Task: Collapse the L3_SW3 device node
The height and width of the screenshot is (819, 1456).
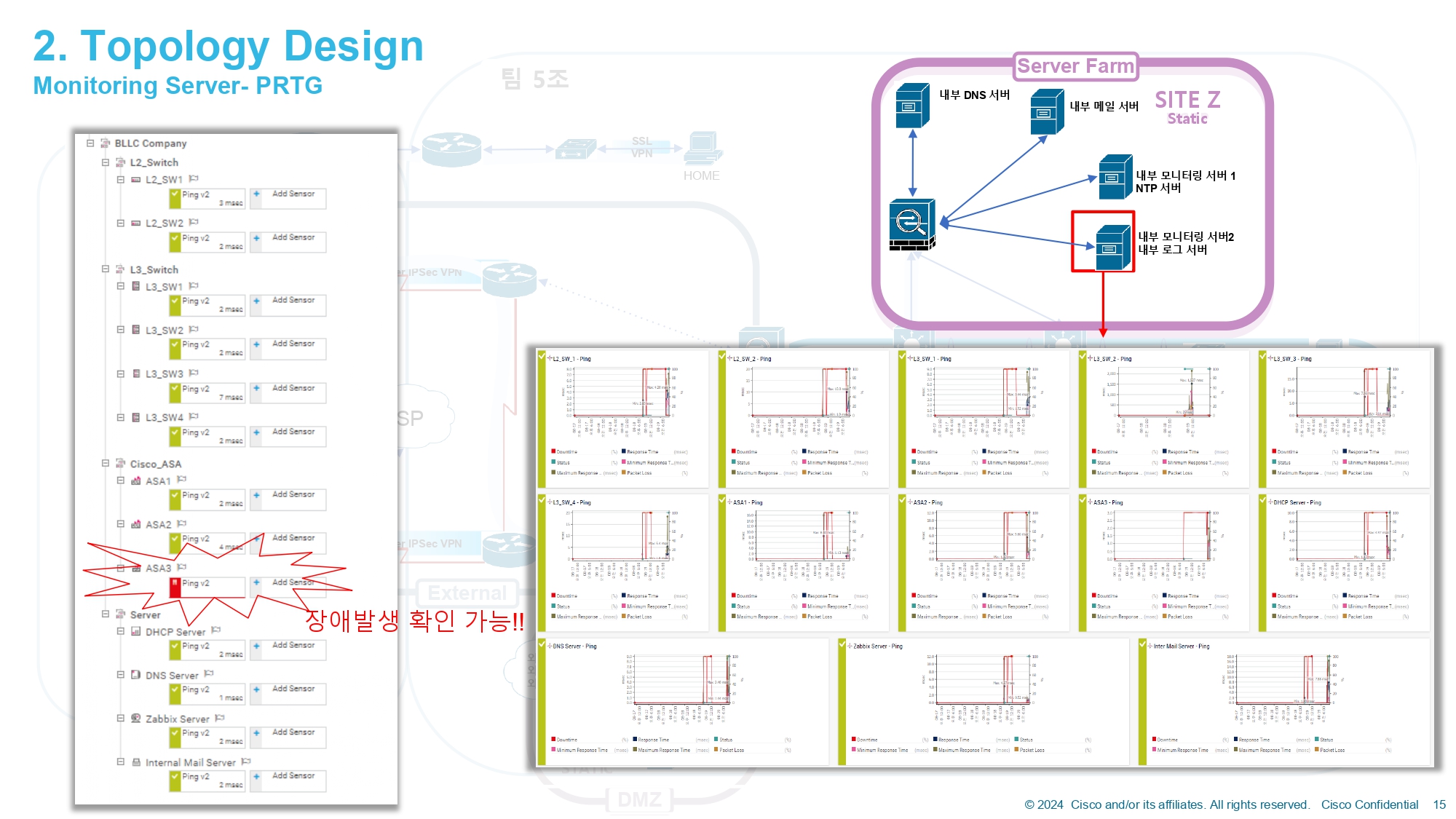Action: coord(121,373)
